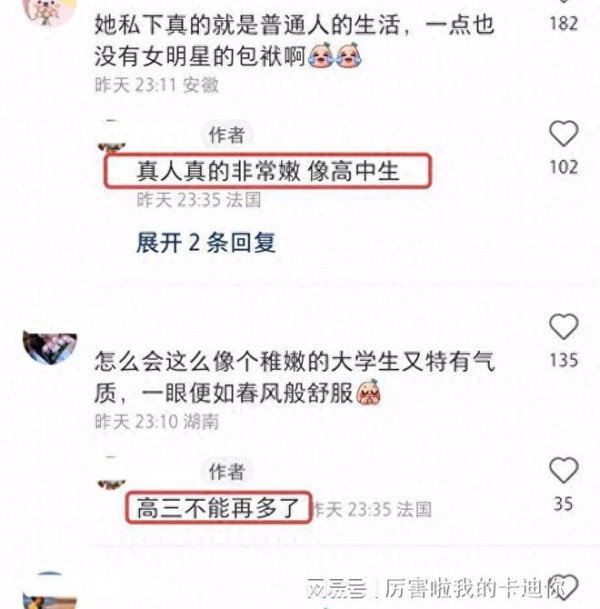Open author avatar beside 真人真的非常嫩 reply

coord(112,137)
